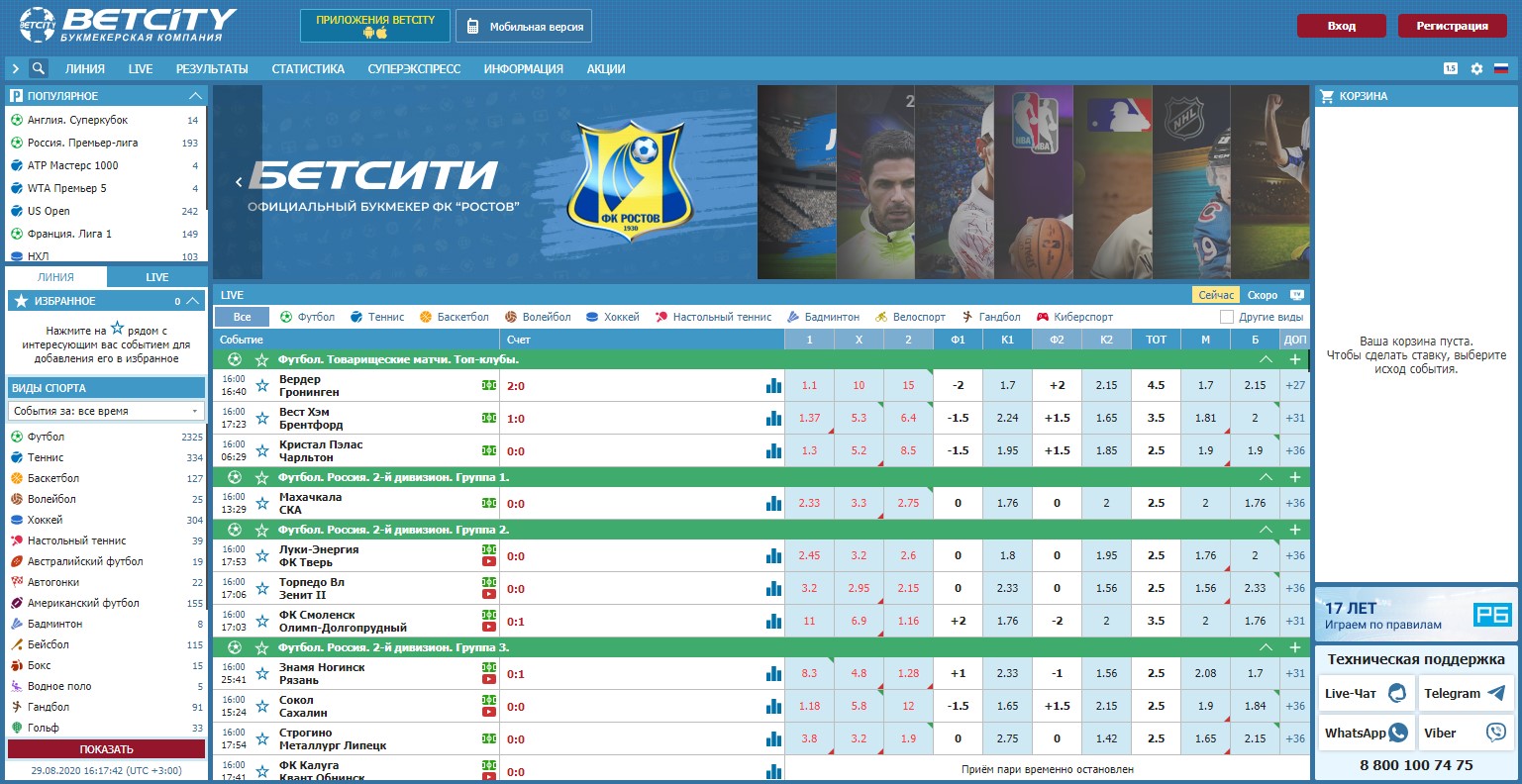1522x784 pixels.
Task: Star the Строгино Металлург Липецк match
Action: pyautogui.click(x=262, y=739)
